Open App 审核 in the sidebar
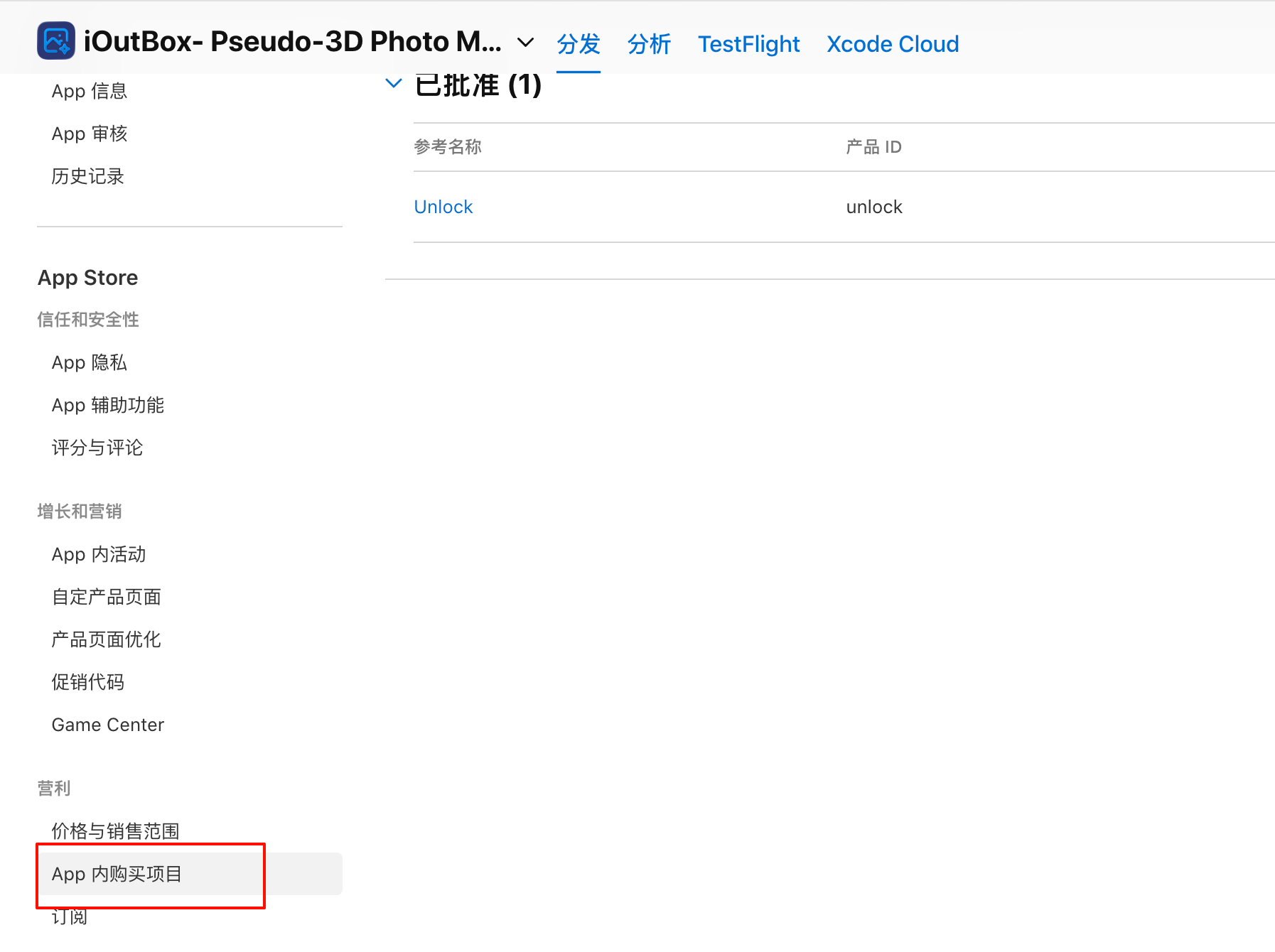The height and width of the screenshot is (952, 1275). tap(89, 134)
